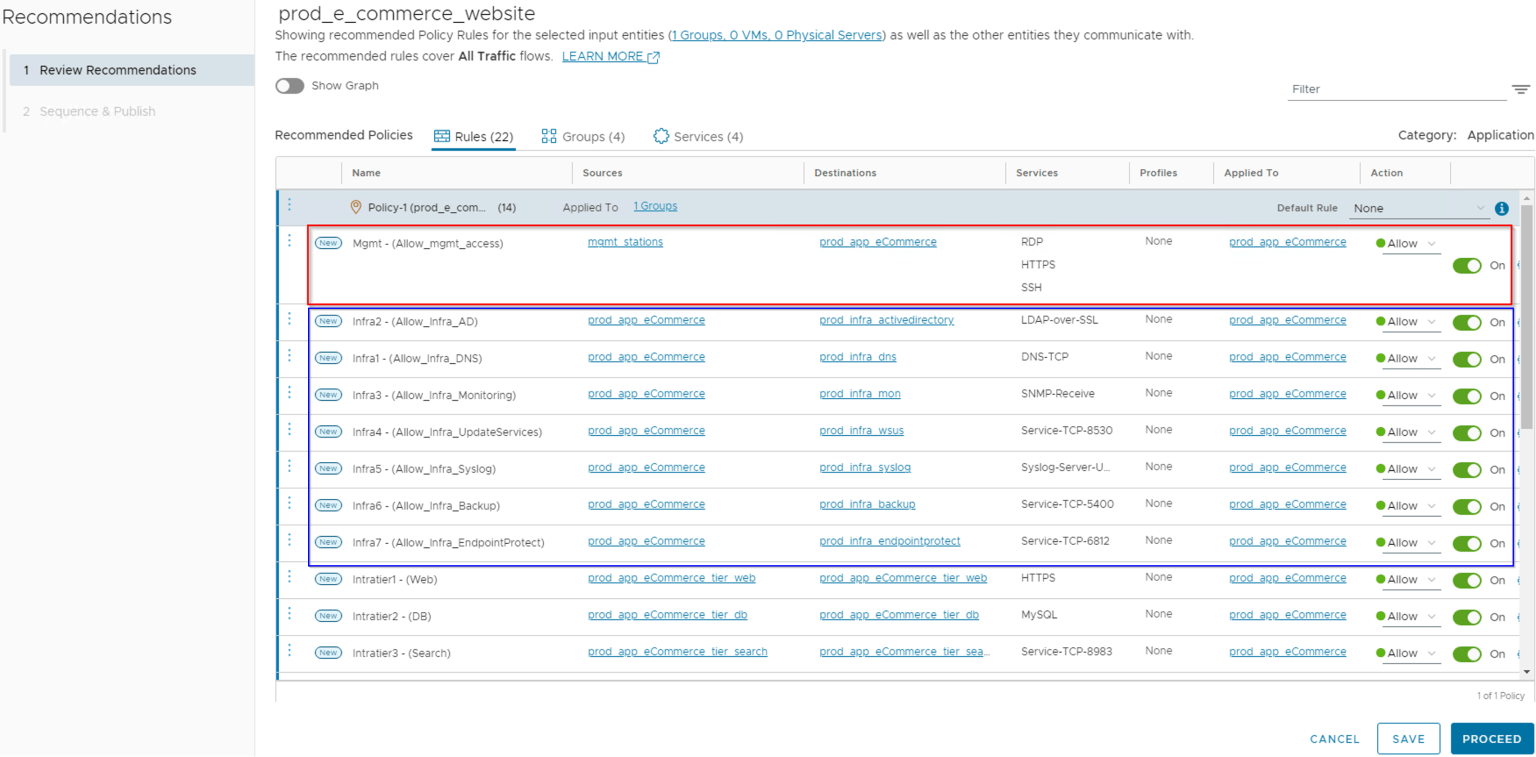This screenshot has width=1536, height=757.
Task: Disable the Infra2 Allow_Infra_AD rule
Action: pos(1466,321)
